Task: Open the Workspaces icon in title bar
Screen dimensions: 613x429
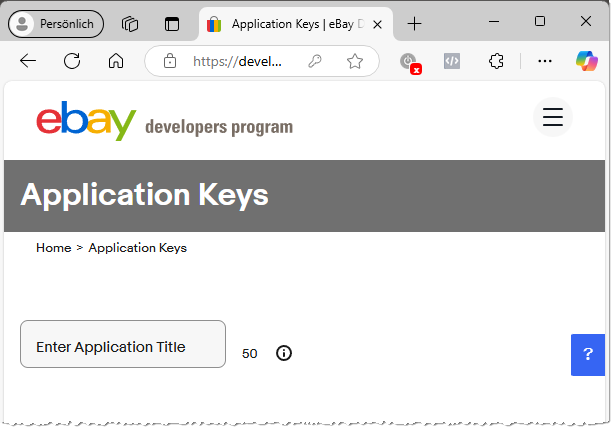Action: pyautogui.click(x=130, y=23)
